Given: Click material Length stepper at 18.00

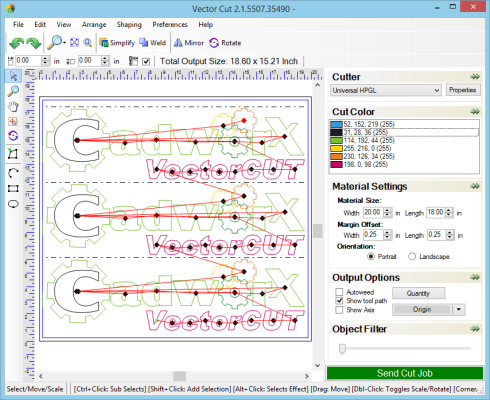Looking at the screenshot, I should (449, 212).
